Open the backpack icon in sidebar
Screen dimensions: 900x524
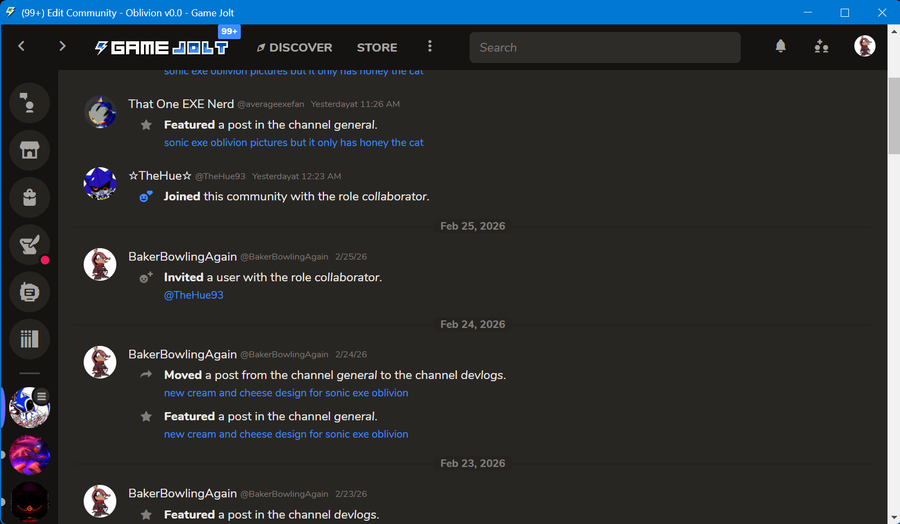[29, 197]
